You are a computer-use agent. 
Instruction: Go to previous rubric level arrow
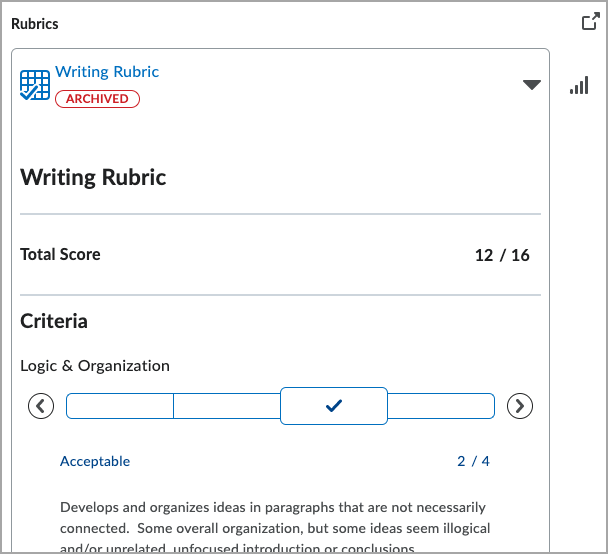pos(41,406)
